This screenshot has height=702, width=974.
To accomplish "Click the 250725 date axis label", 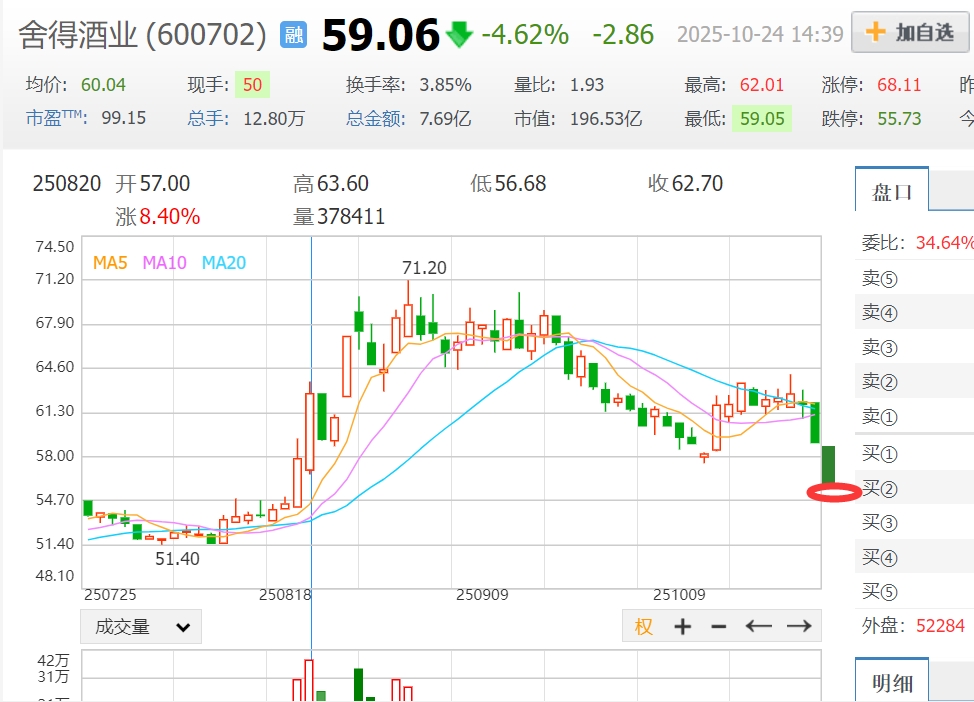I will click(x=110, y=595).
